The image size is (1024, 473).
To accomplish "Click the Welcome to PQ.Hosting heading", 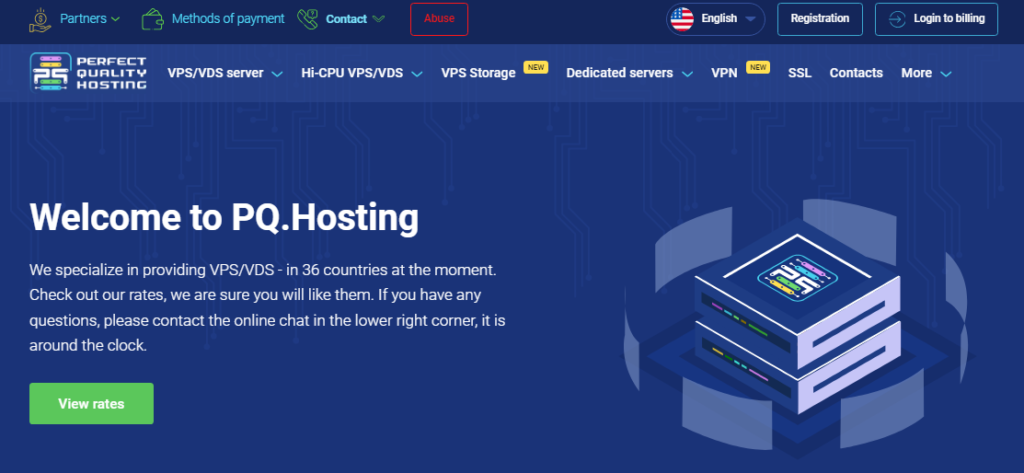I will (x=224, y=218).
